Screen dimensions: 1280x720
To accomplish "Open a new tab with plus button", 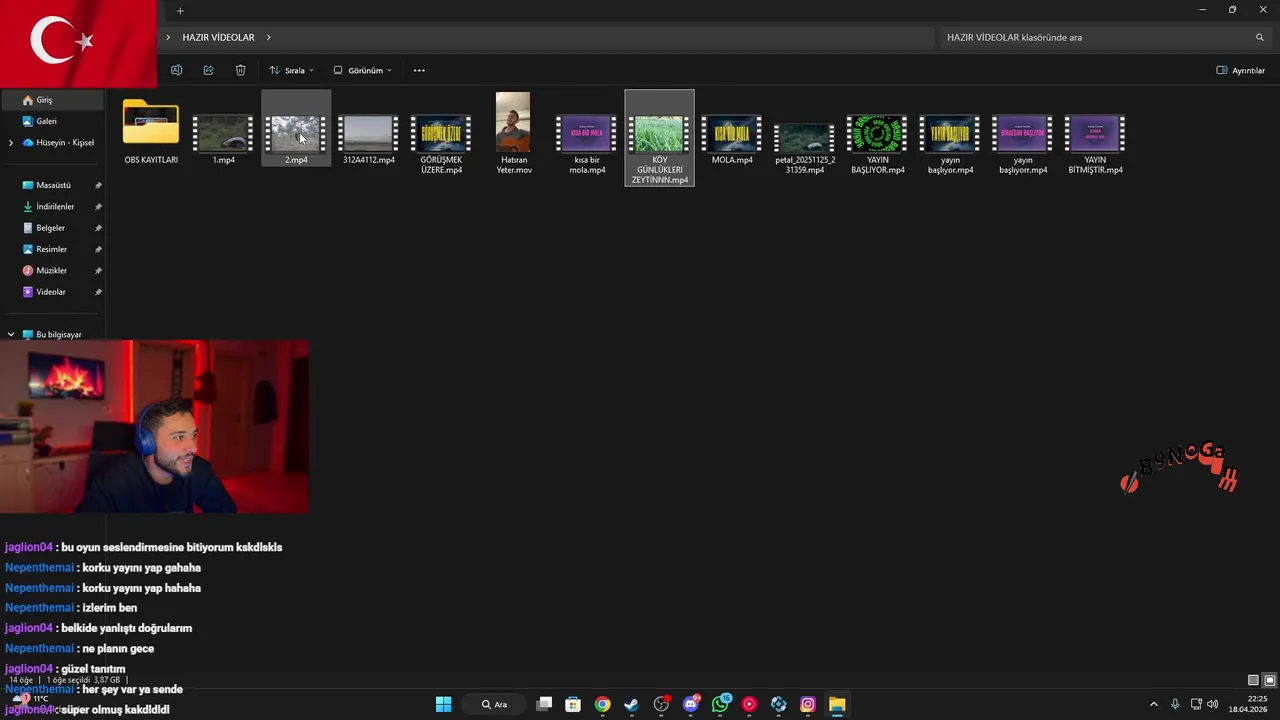I will 180,11.
